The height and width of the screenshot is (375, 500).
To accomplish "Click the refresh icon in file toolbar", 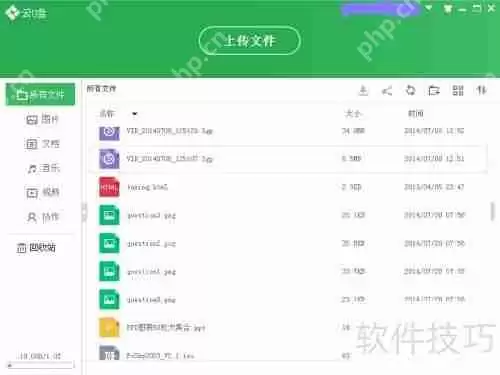I will pos(410,90).
